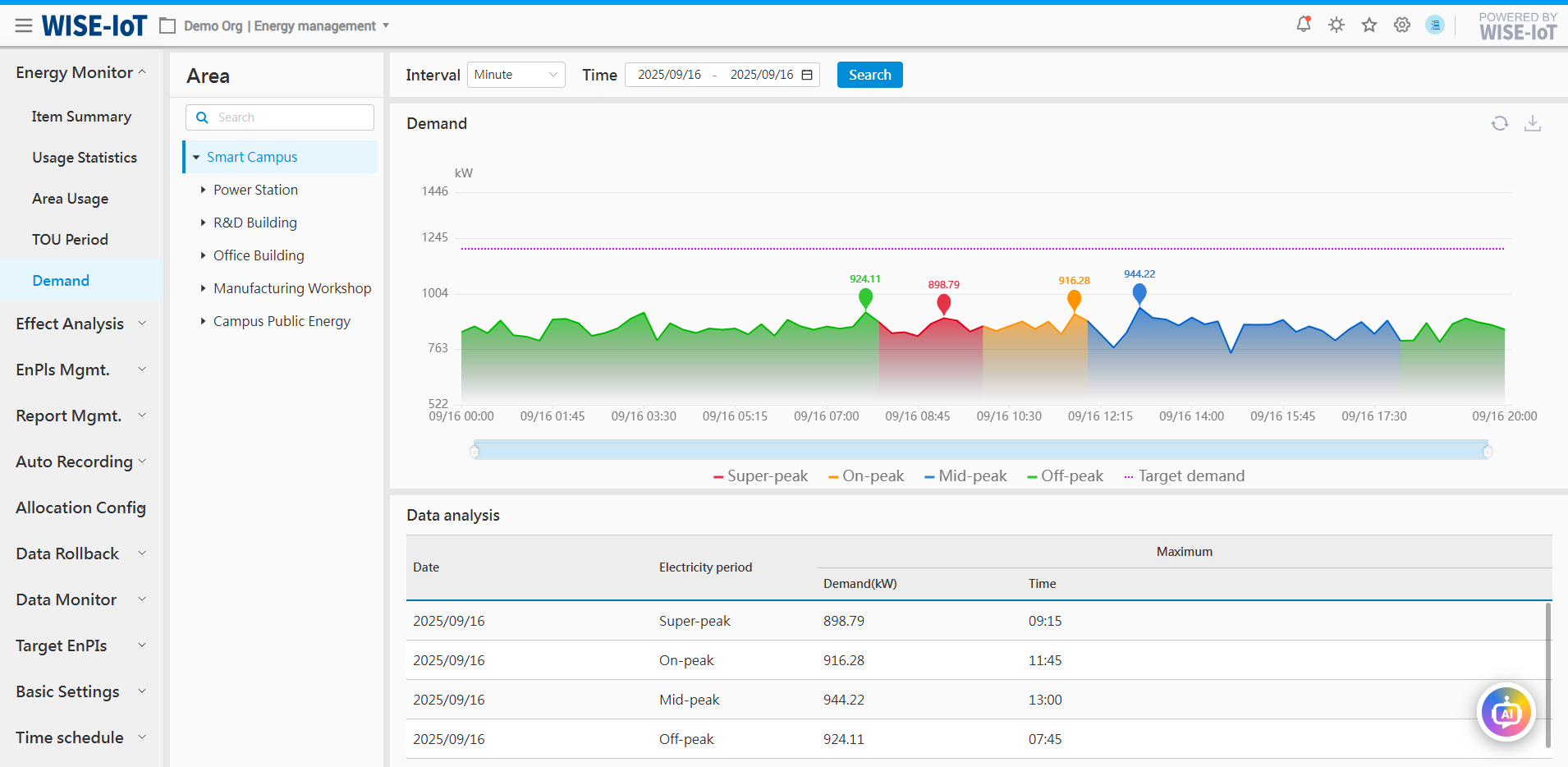Download the Demand chart data
Viewport: 1568px width, 767px height.
[1532, 123]
